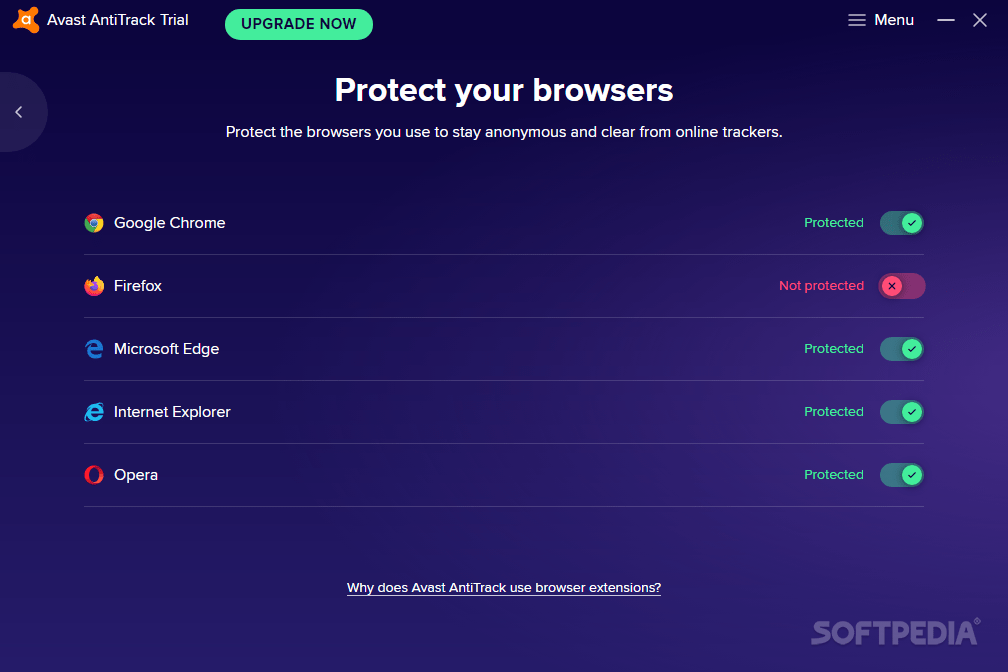Disable Microsoft Edge protection switch
The height and width of the screenshot is (672, 1008).
(901, 349)
